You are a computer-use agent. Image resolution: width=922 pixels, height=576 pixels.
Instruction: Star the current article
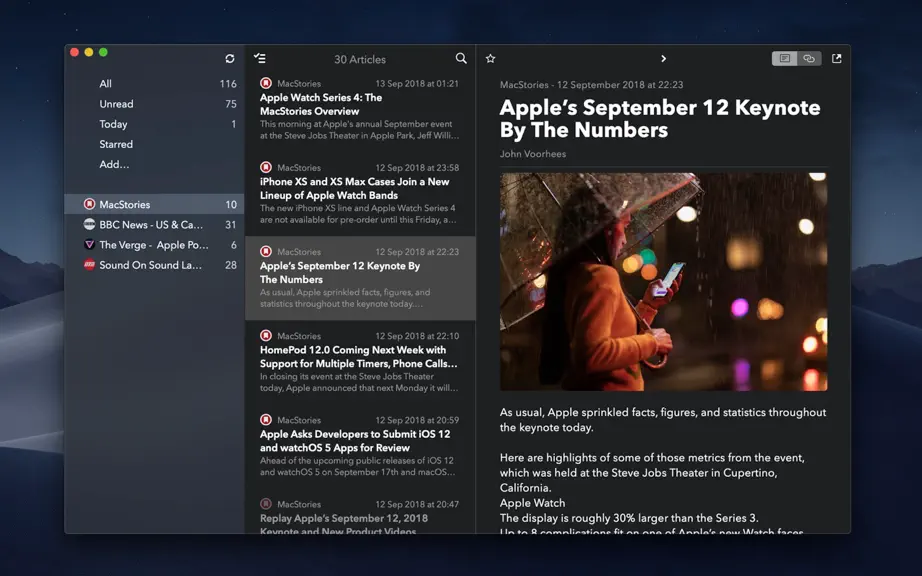click(x=490, y=58)
